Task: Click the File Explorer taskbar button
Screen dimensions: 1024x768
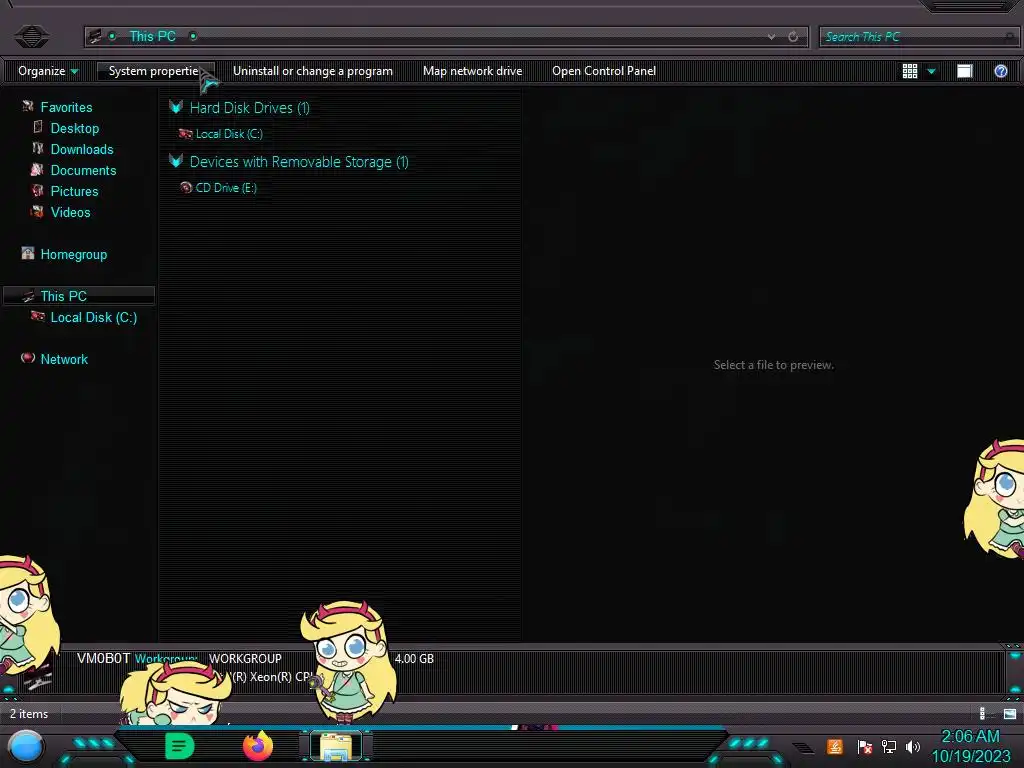Action: (336, 746)
